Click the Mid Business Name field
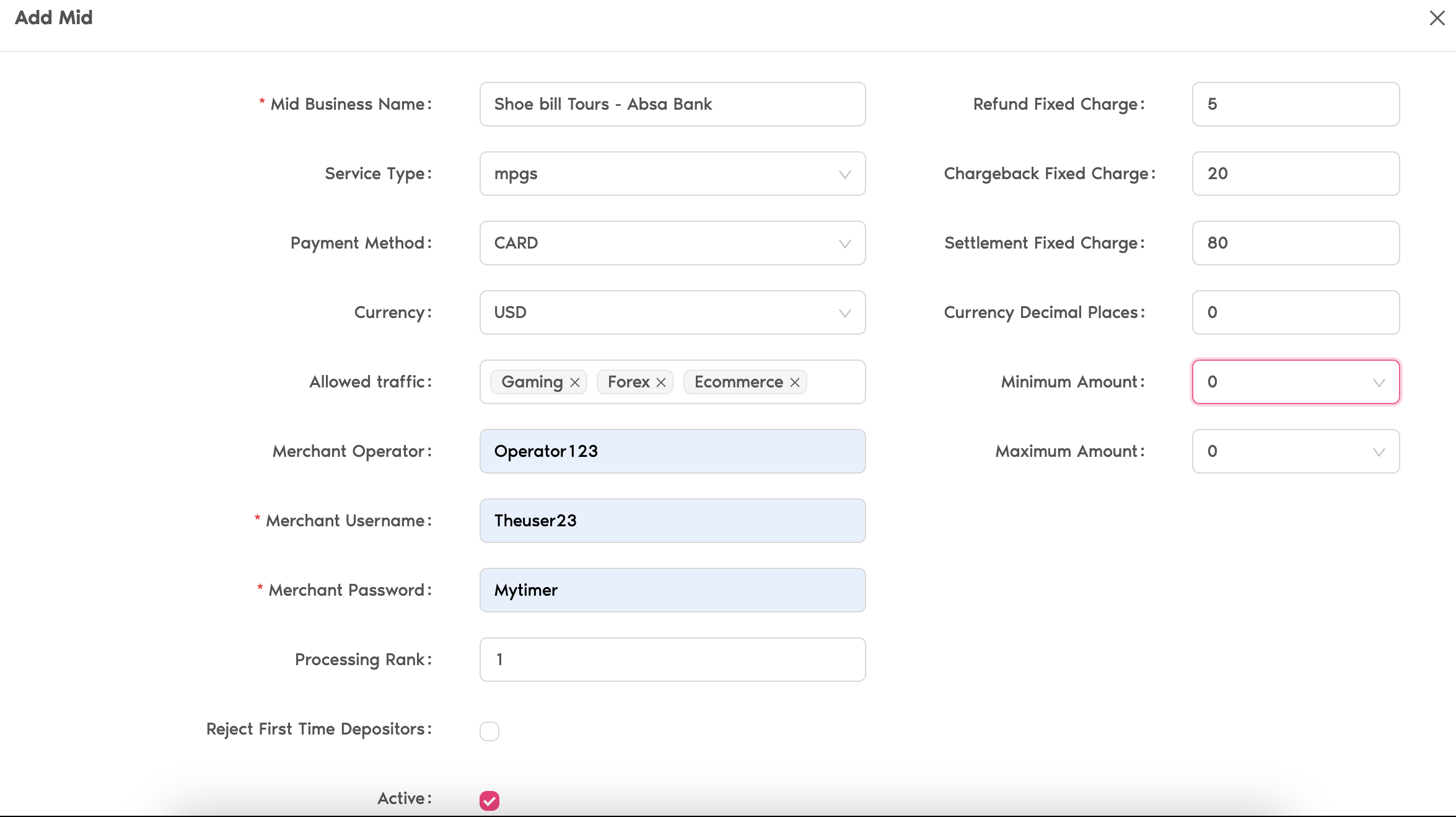Image resolution: width=1456 pixels, height=817 pixels. coord(672,104)
